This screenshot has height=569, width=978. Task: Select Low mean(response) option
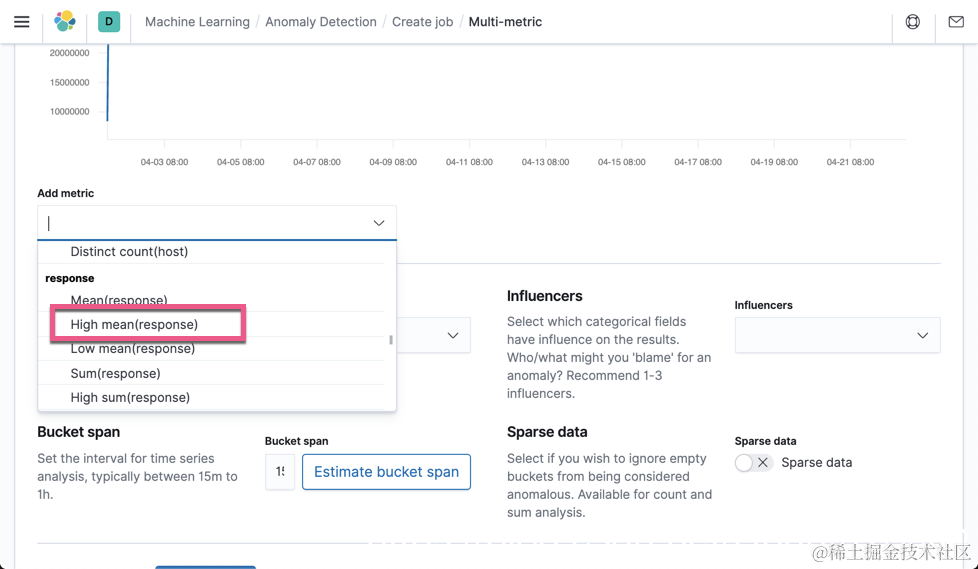(132, 349)
